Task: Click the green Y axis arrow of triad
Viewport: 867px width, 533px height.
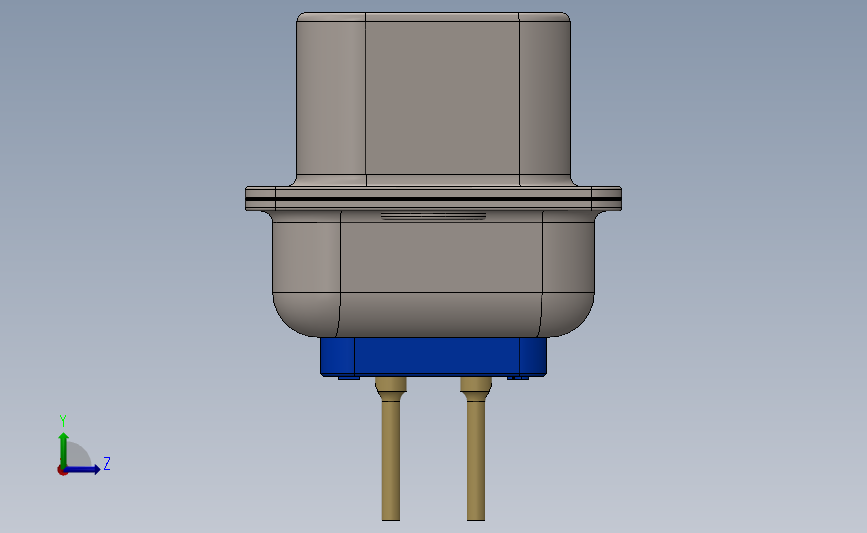Action: click(x=64, y=449)
